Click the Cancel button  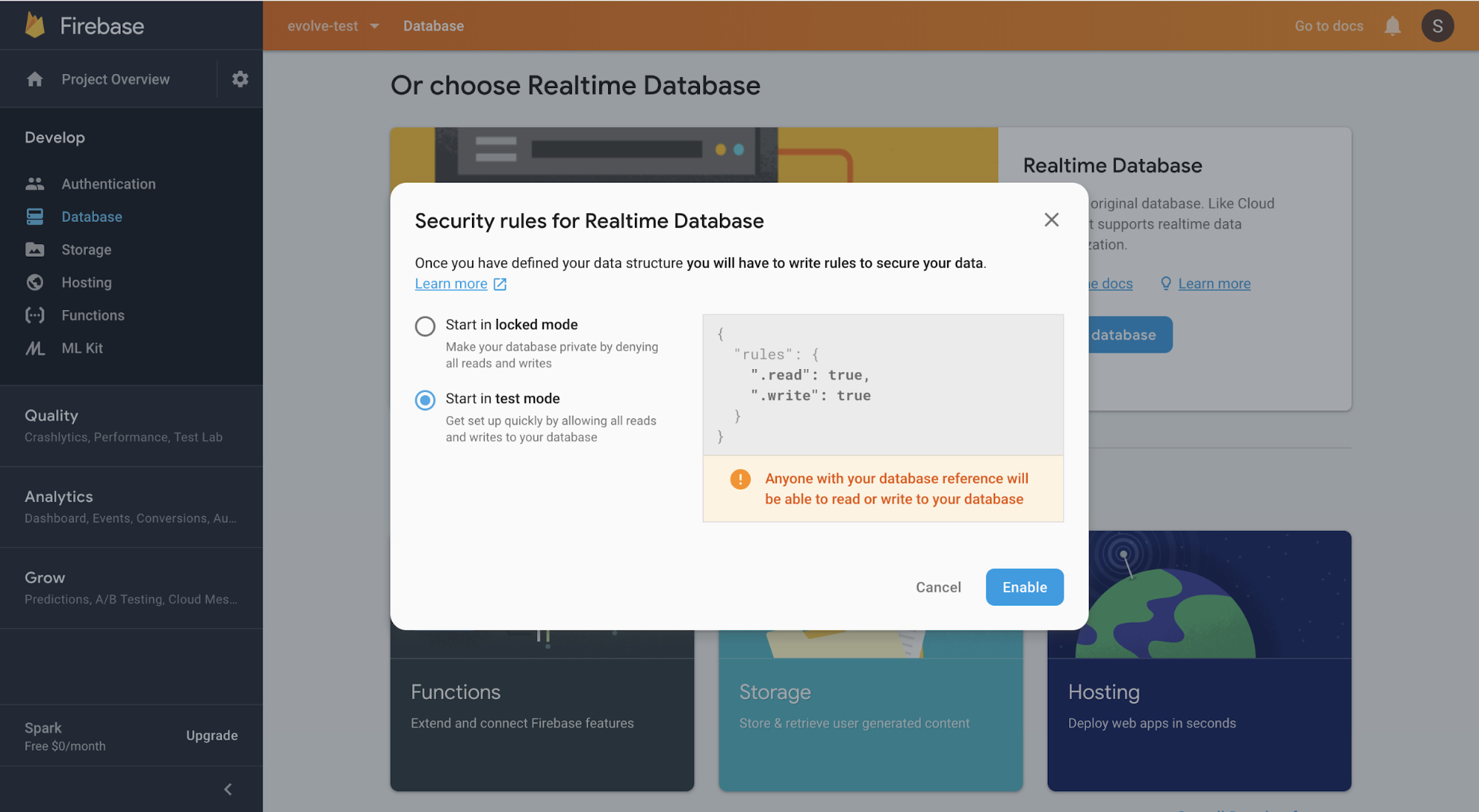pyautogui.click(x=938, y=586)
